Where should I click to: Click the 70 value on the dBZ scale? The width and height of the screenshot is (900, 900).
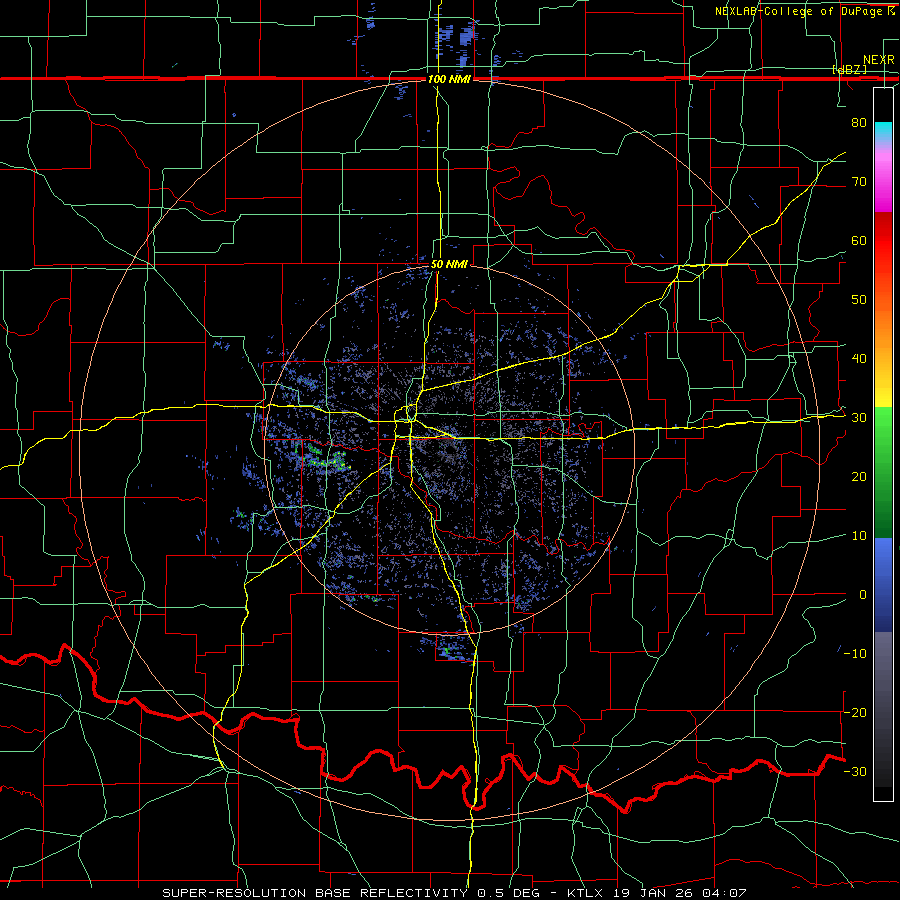click(859, 182)
